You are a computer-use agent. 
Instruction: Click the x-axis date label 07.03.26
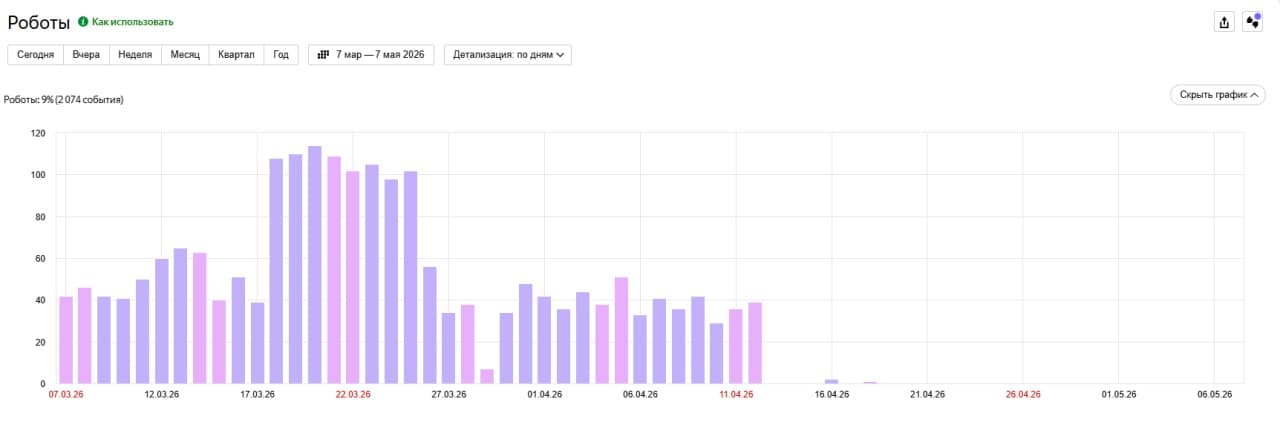point(66,395)
